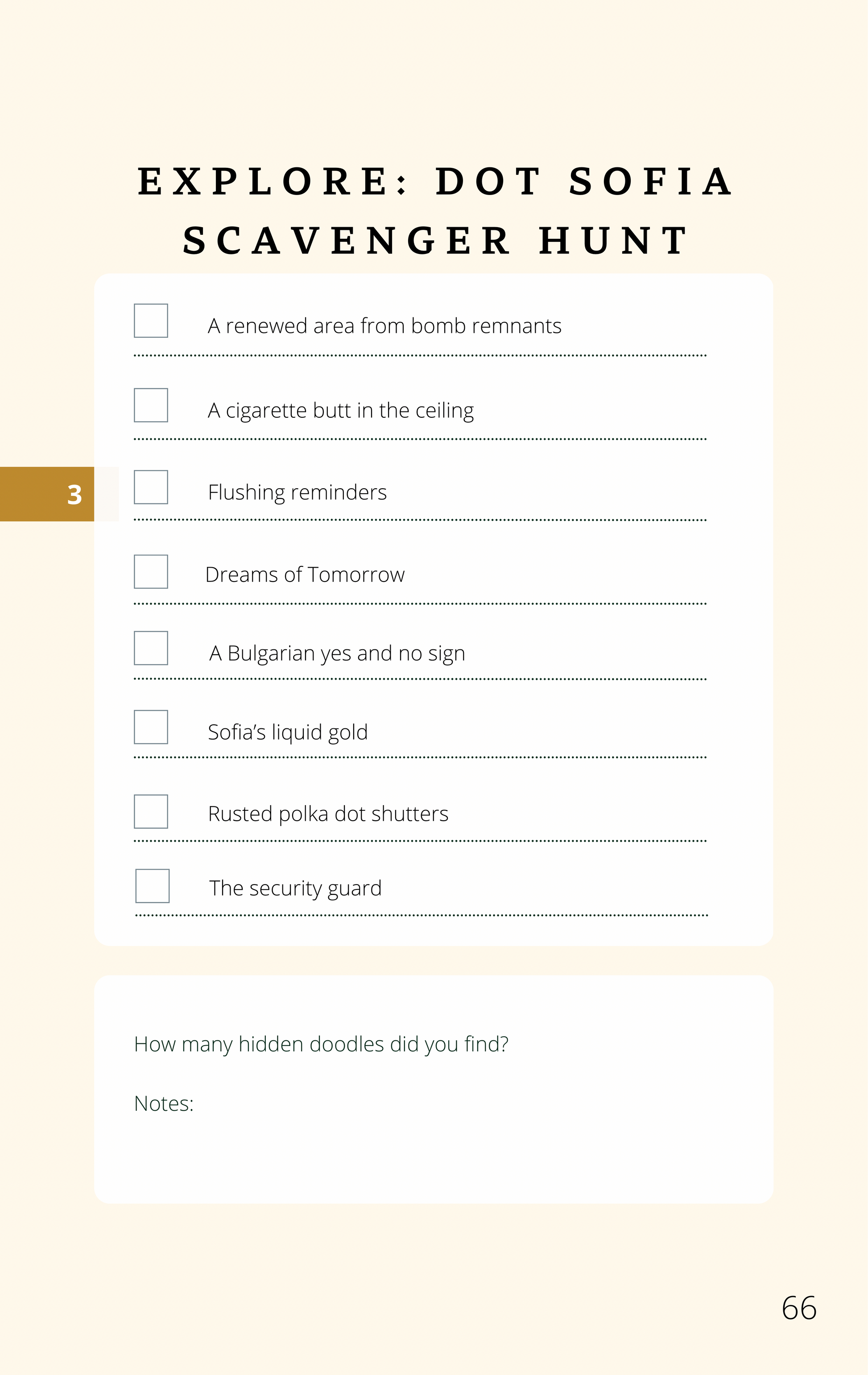Tick the Bulgarian yes and no sign box
The width and height of the screenshot is (868, 1375).
pos(151,648)
